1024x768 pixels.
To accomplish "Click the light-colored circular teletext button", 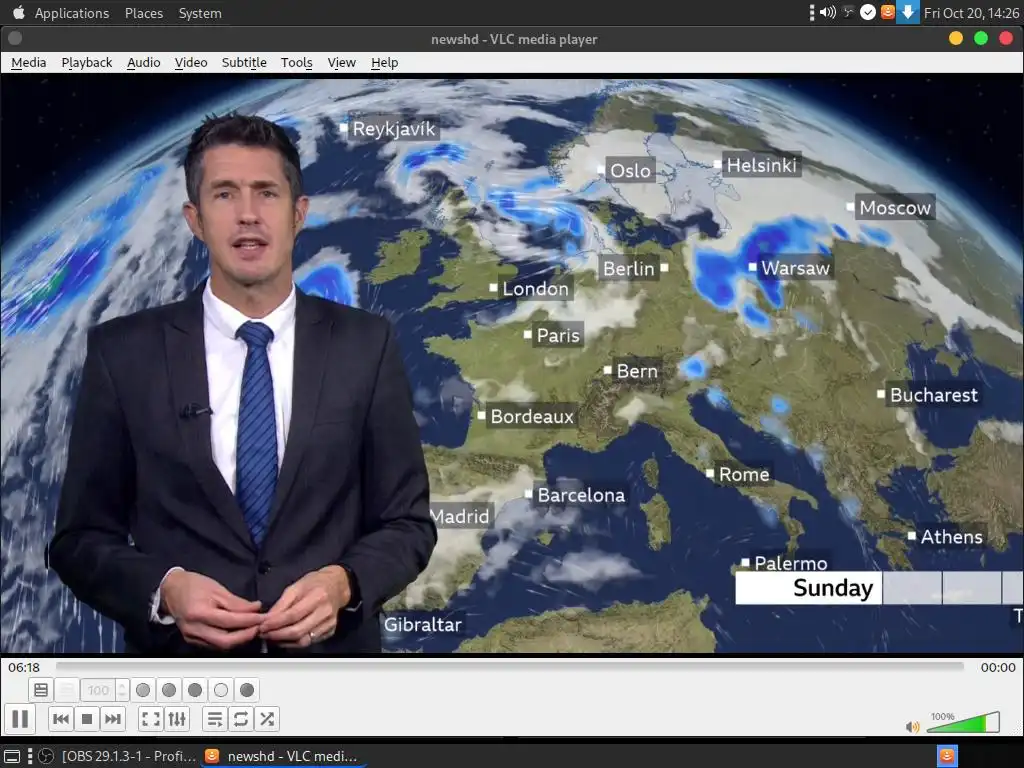I will (x=221, y=690).
